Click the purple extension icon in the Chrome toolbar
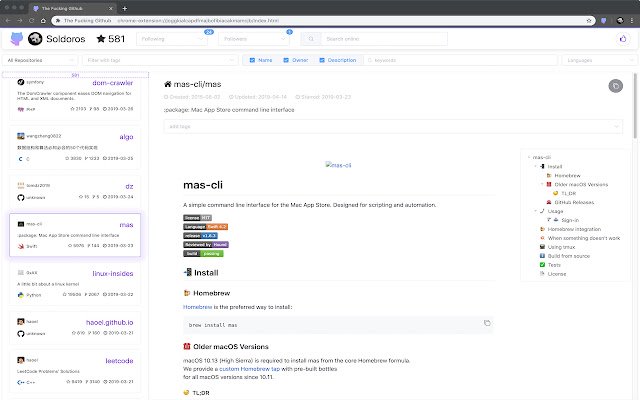This screenshot has width=640, height=400. (604, 20)
